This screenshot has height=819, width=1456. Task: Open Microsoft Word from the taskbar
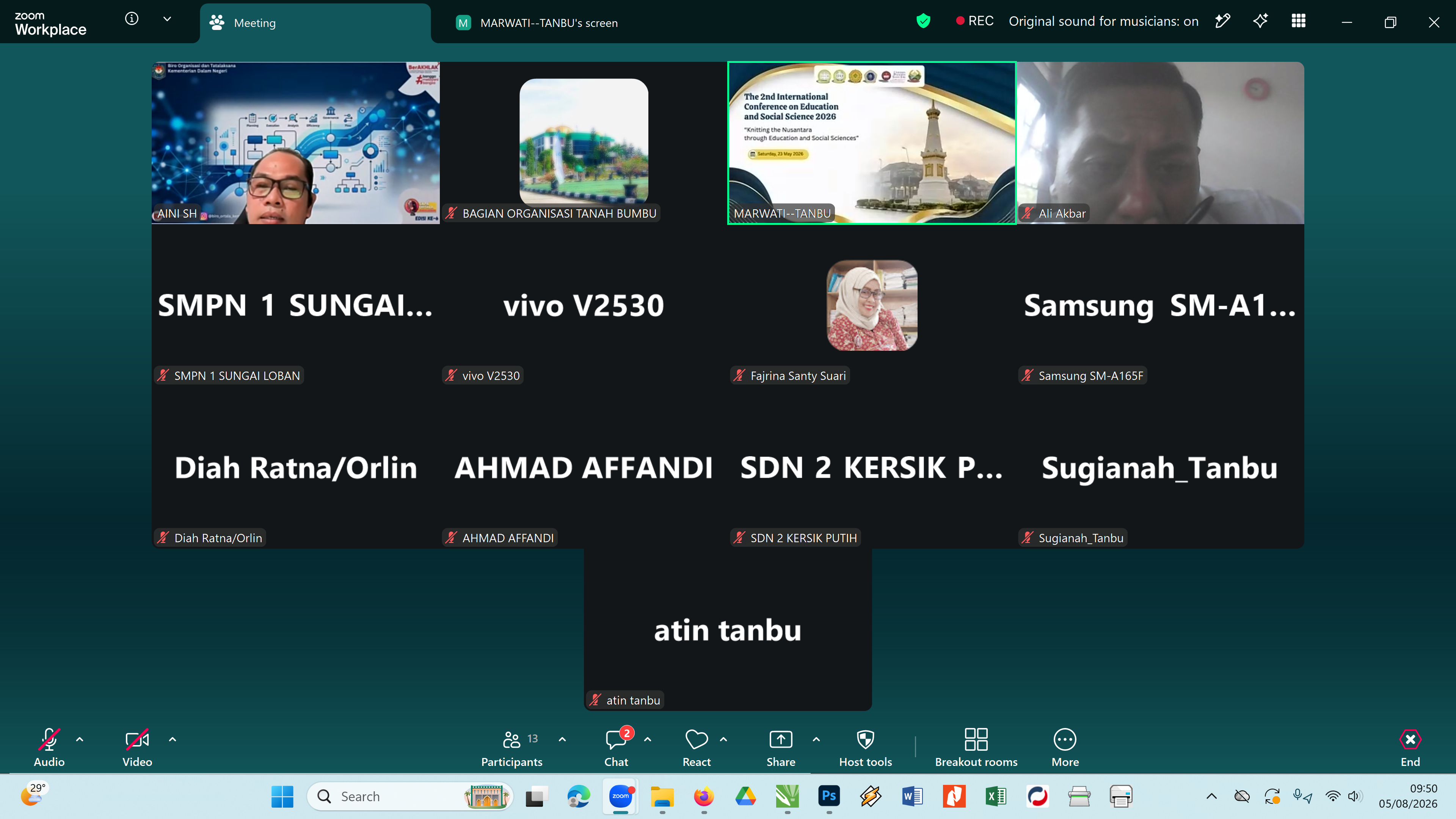pyautogui.click(x=912, y=796)
